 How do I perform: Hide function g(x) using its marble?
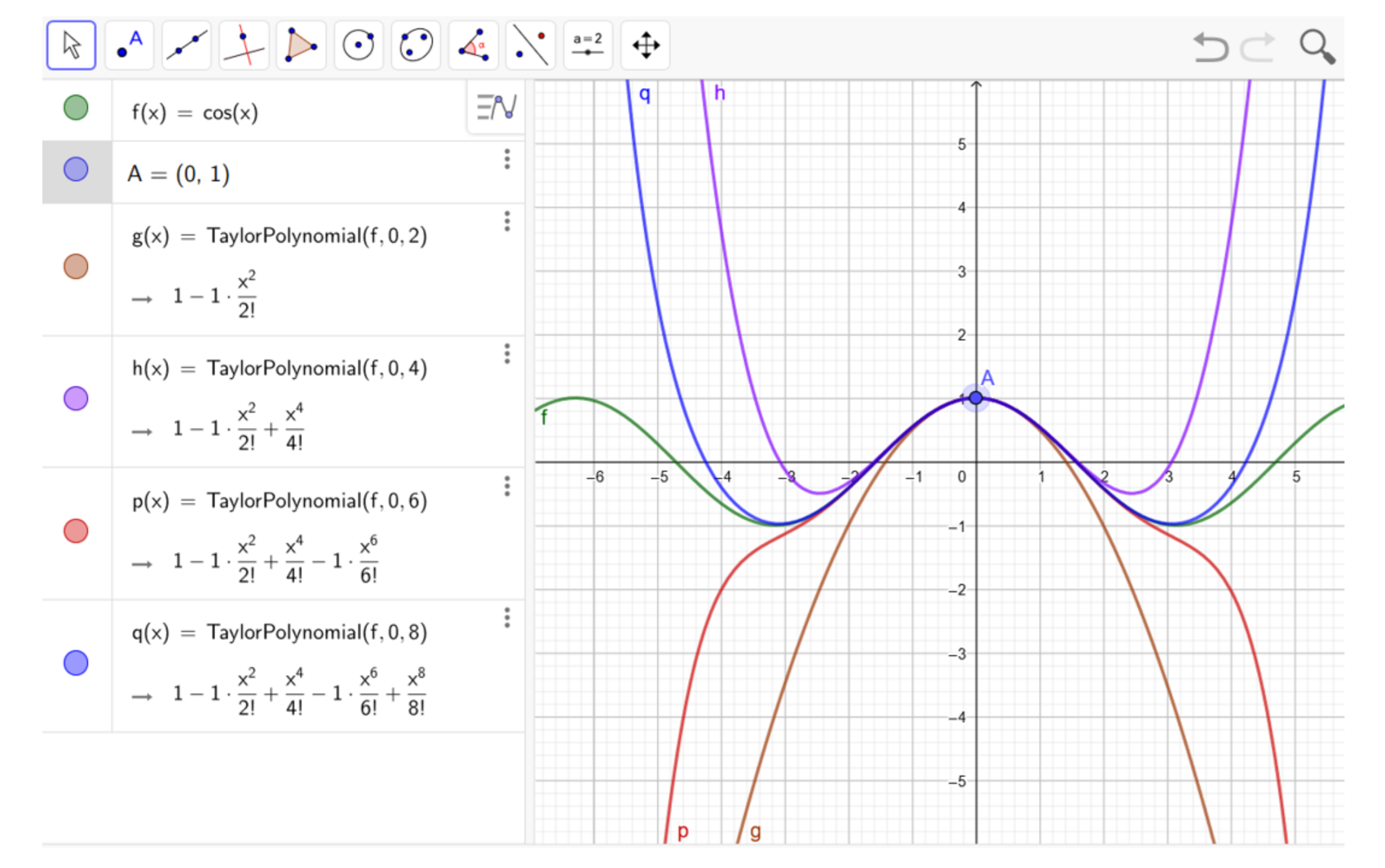point(76,266)
